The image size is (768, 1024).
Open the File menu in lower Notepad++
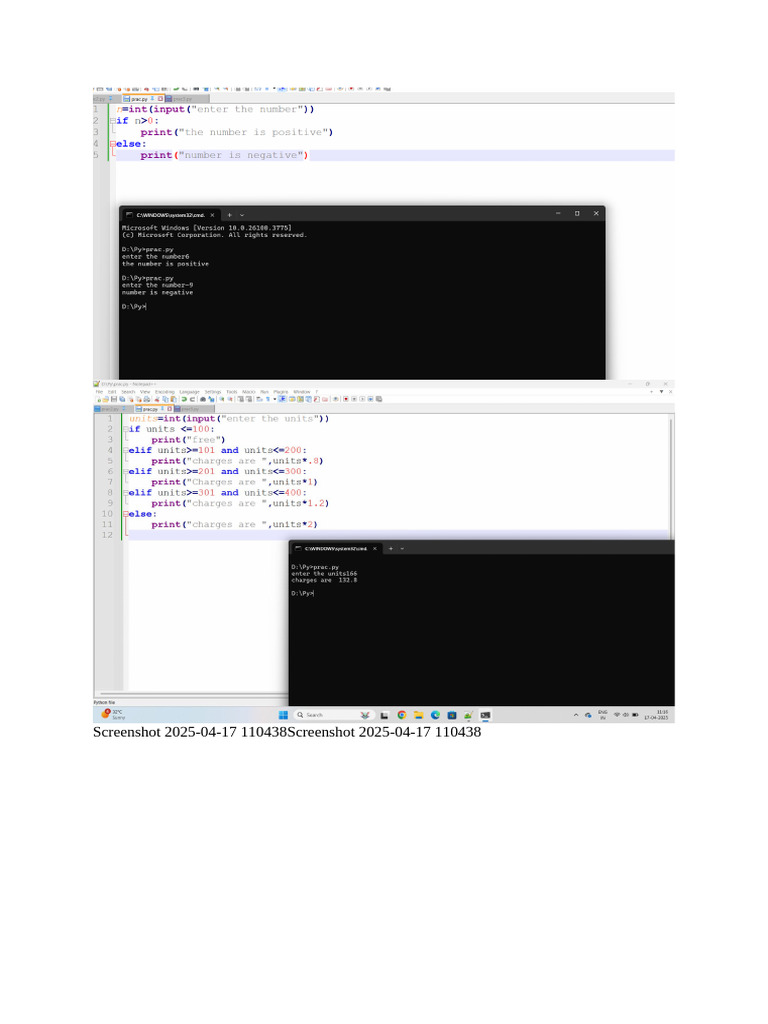[x=99, y=392]
